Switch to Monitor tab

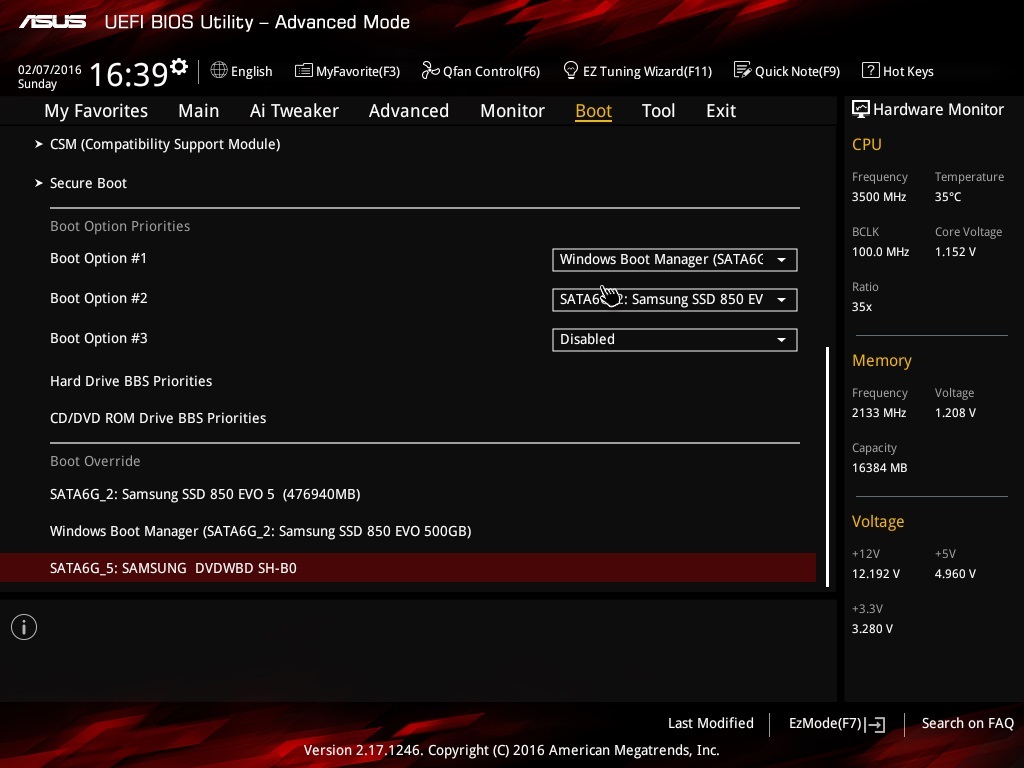[512, 110]
